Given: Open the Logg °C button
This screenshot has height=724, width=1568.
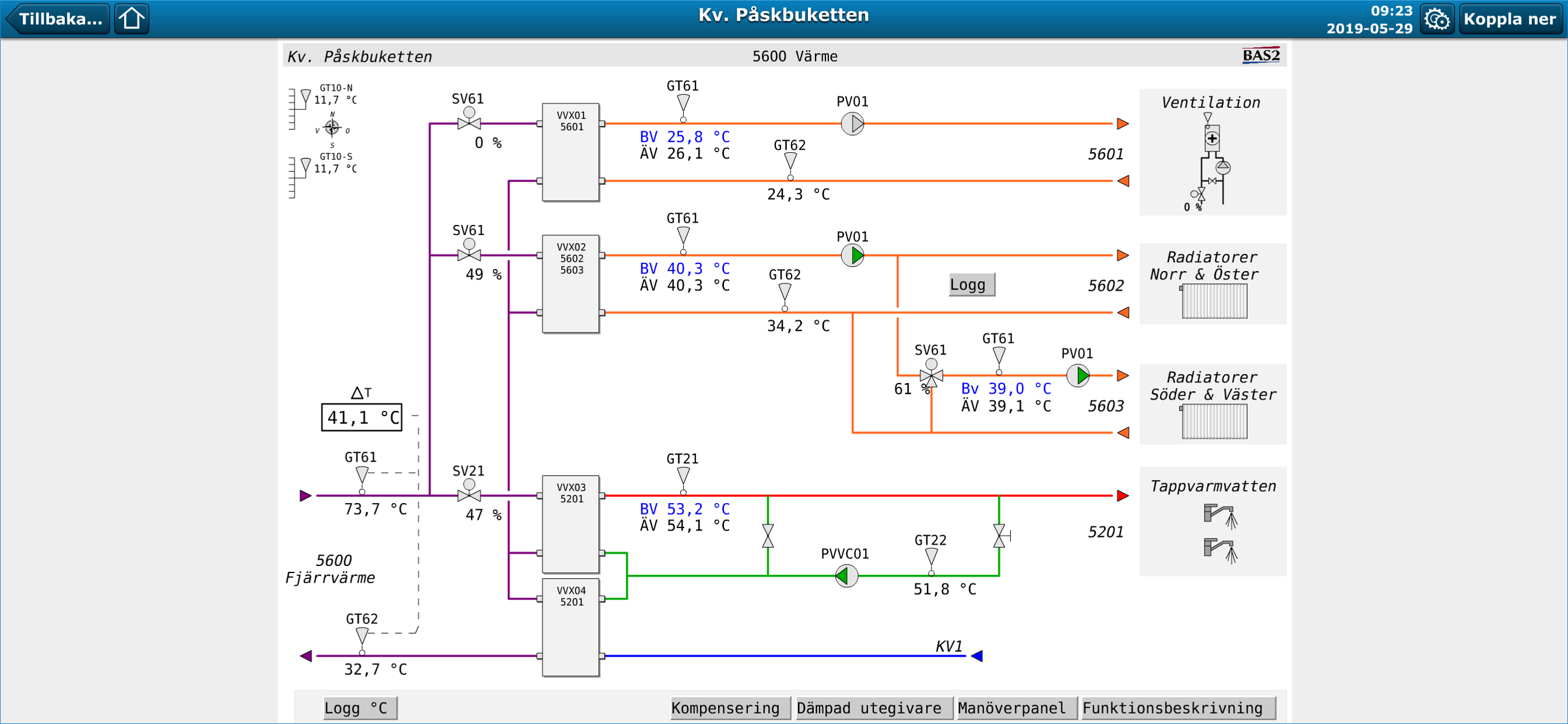Looking at the screenshot, I should (360, 708).
